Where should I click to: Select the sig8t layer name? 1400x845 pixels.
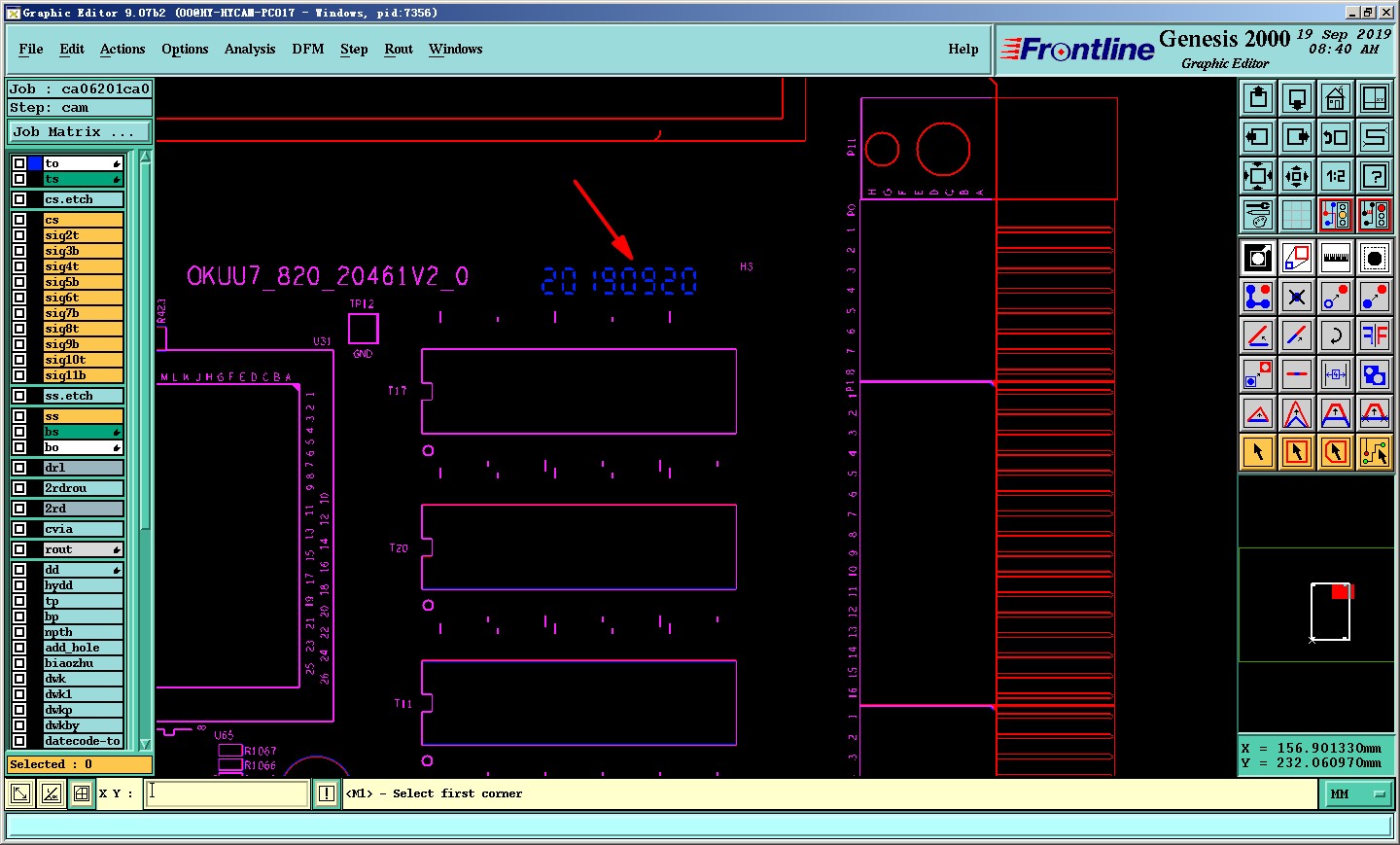tap(84, 329)
